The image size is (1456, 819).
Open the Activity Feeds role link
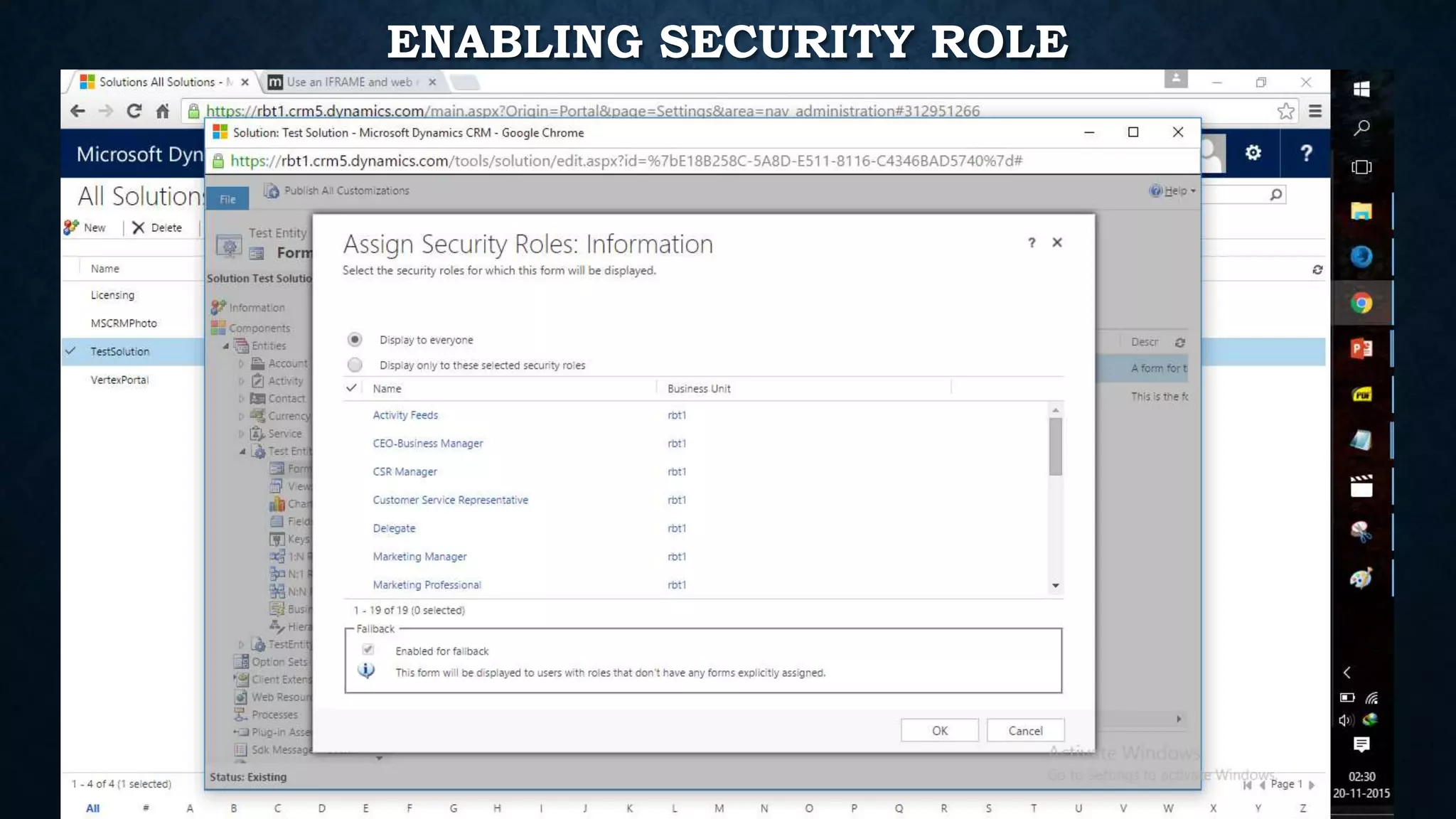tap(405, 415)
